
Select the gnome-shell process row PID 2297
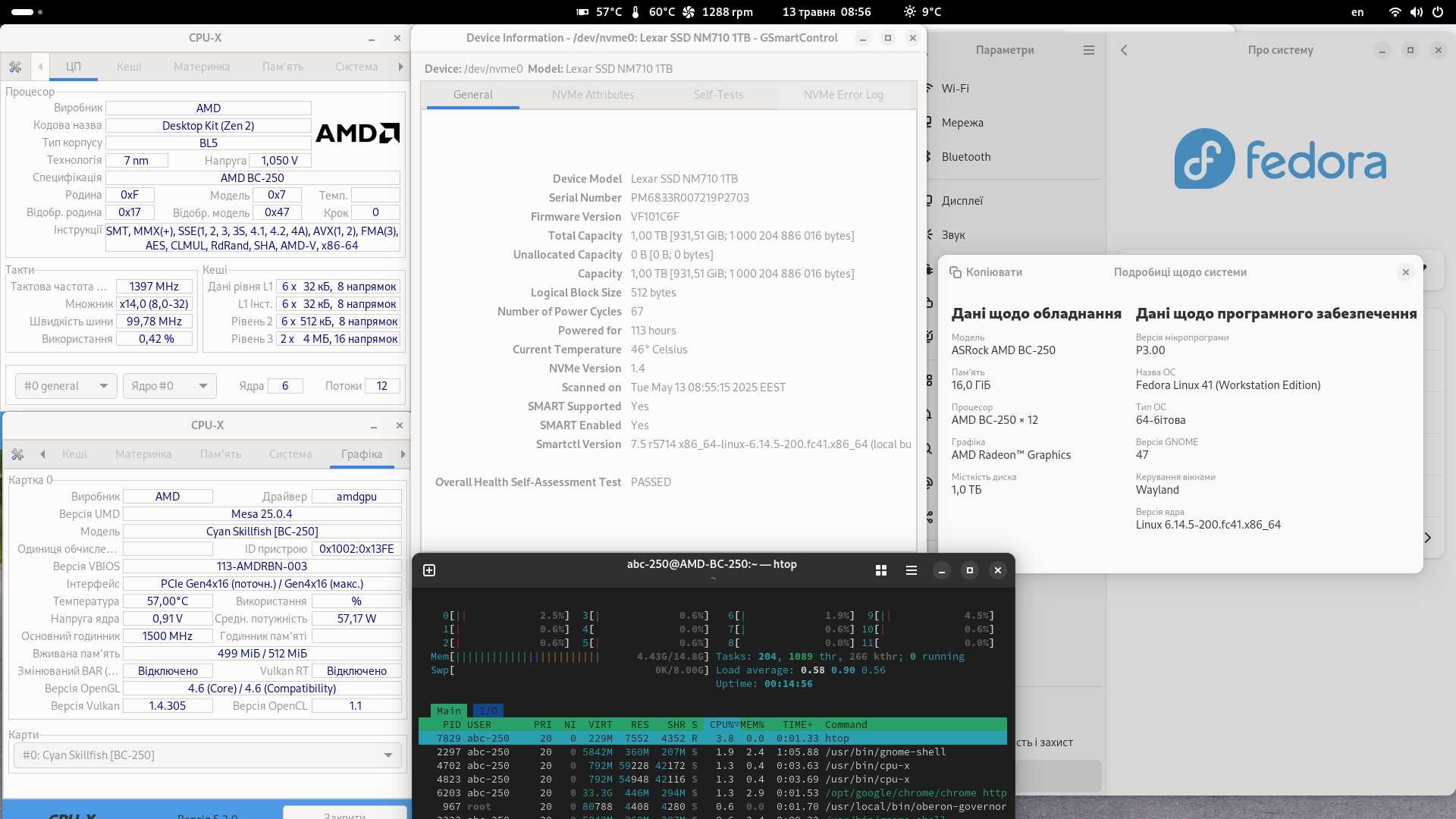pos(713,752)
